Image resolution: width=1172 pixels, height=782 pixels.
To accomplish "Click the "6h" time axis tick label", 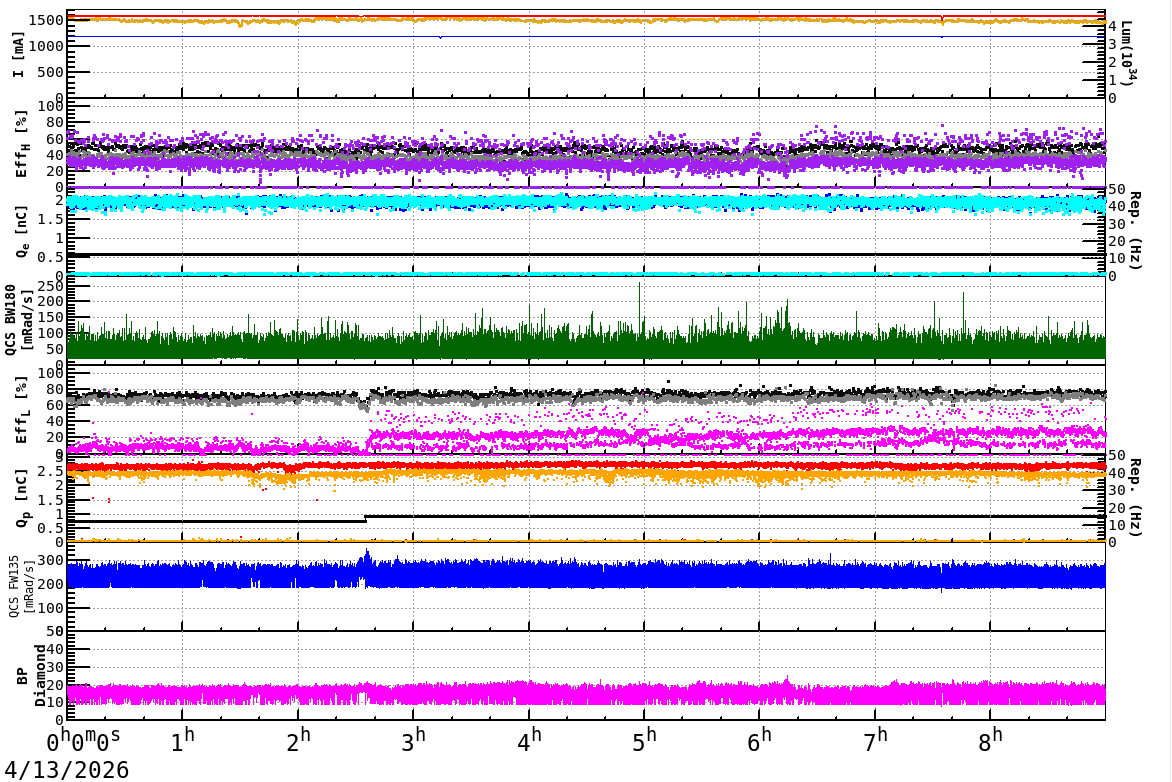I will click(759, 740).
